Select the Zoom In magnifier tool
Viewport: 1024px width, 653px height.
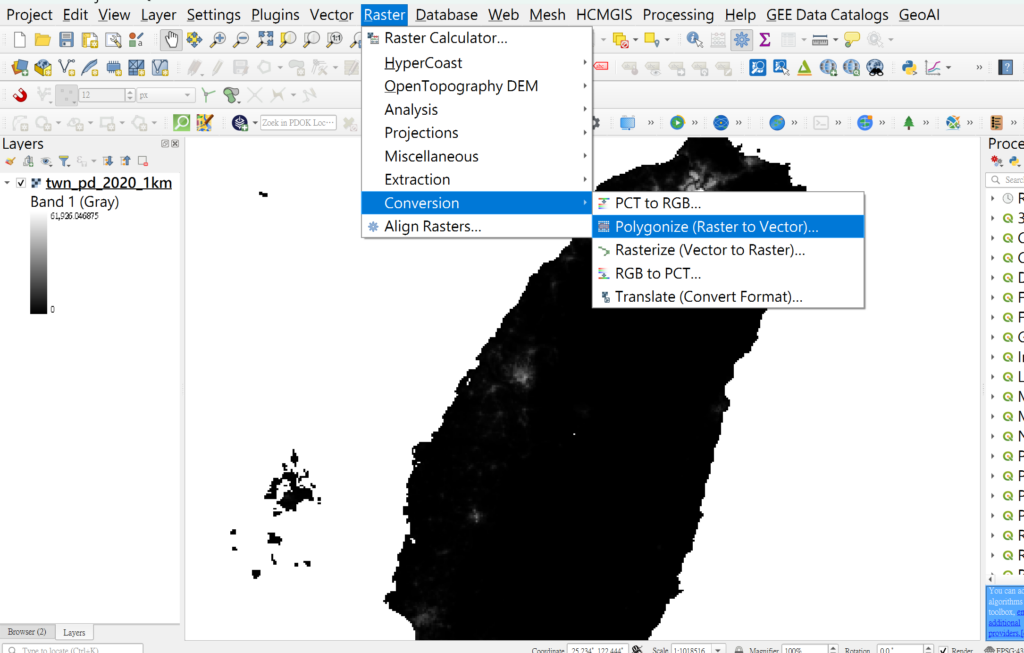(218, 40)
